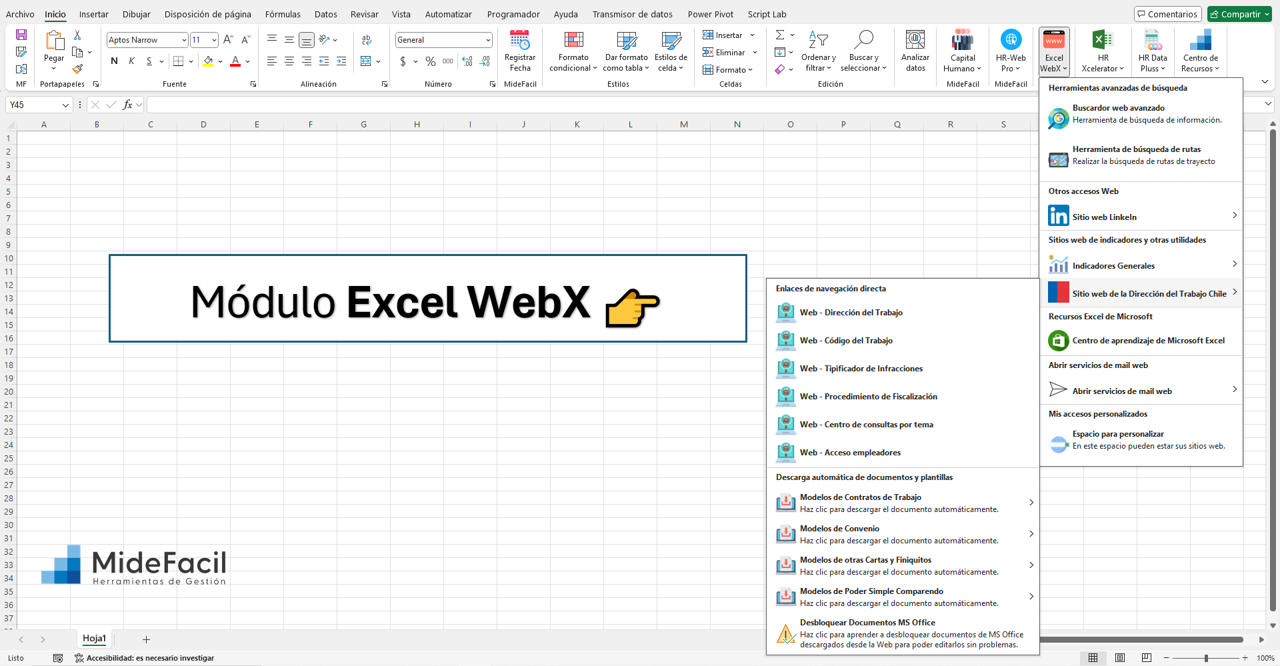Image resolution: width=1280 pixels, height=666 pixels.
Task: Open the HR Data Pluss button
Action: click(1152, 50)
